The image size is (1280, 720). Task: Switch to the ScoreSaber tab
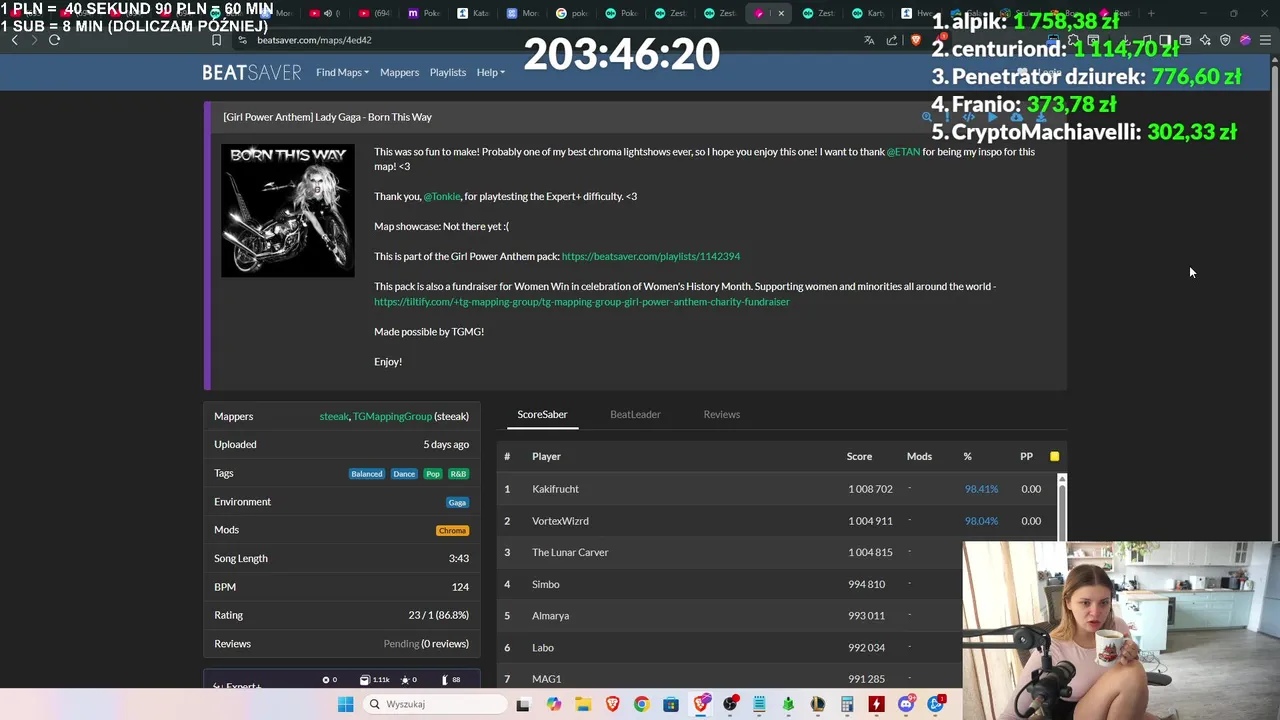point(542,414)
